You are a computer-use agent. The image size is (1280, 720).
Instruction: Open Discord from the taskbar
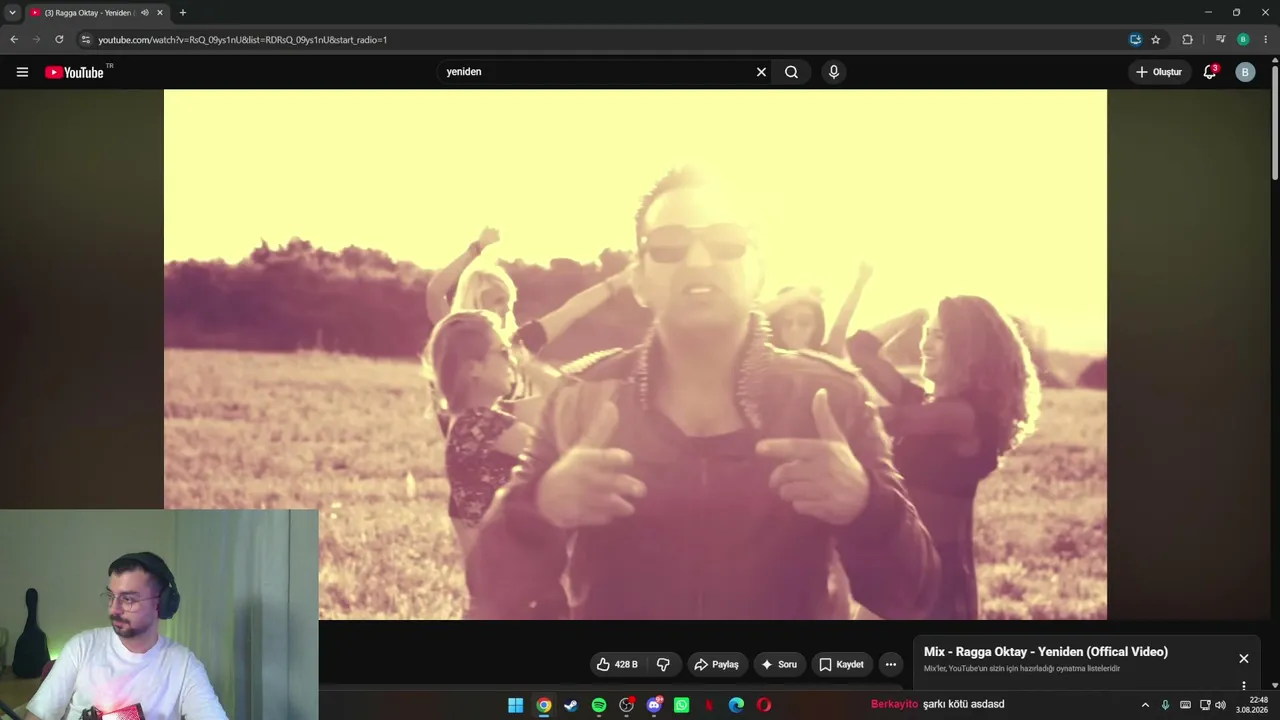(x=655, y=705)
